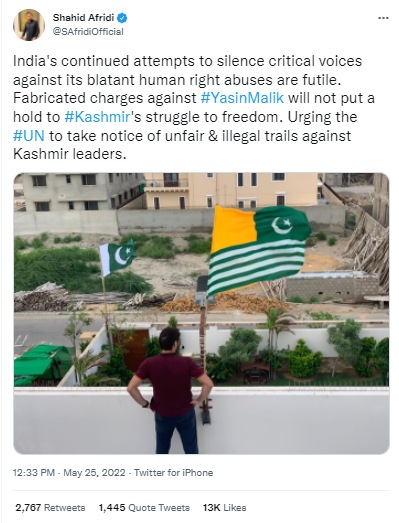This screenshot has height=523, width=399.
Task: View the 2,767 Retweets list
Action: [x=50, y=508]
